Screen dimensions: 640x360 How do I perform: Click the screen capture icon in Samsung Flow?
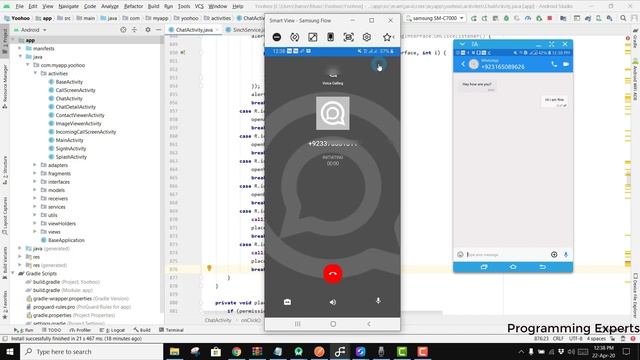pyautogui.click(x=349, y=37)
